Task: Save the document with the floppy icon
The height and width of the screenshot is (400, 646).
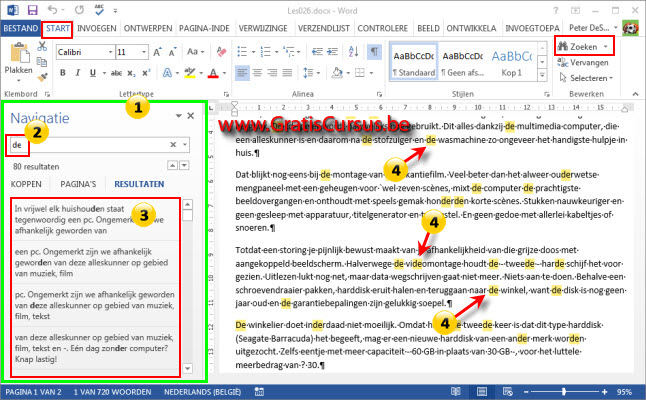Action: click(x=32, y=10)
